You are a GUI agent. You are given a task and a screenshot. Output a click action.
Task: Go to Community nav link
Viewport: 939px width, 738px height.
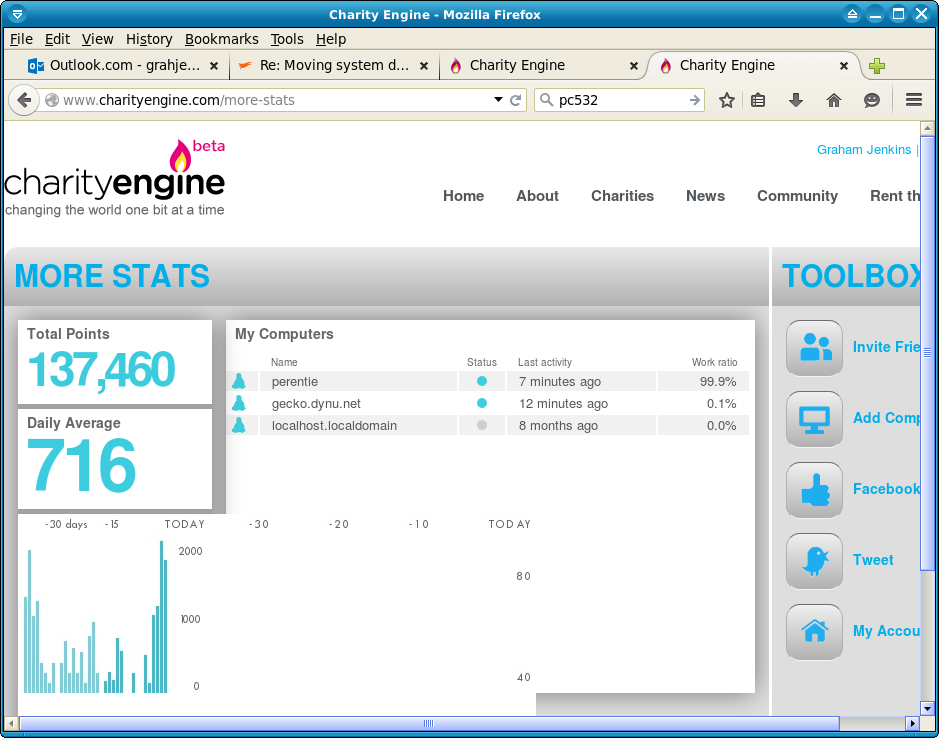(797, 196)
